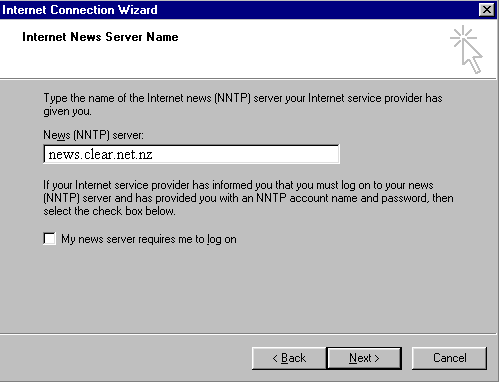Close the wizard via title bar X

tap(486, 10)
